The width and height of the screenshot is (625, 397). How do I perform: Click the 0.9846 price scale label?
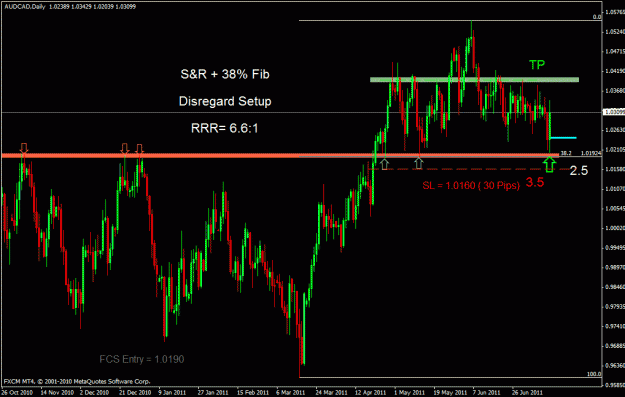tap(615, 287)
